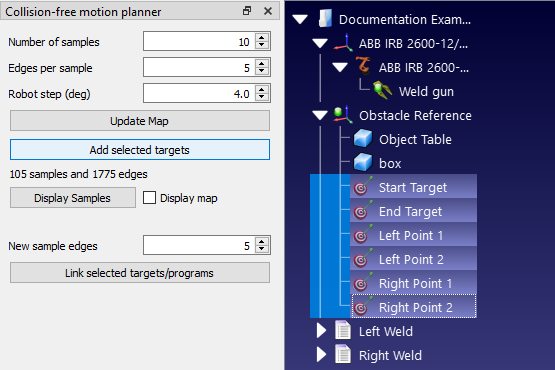Click the Update Map button
555x370 pixels.
tap(140, 121)
